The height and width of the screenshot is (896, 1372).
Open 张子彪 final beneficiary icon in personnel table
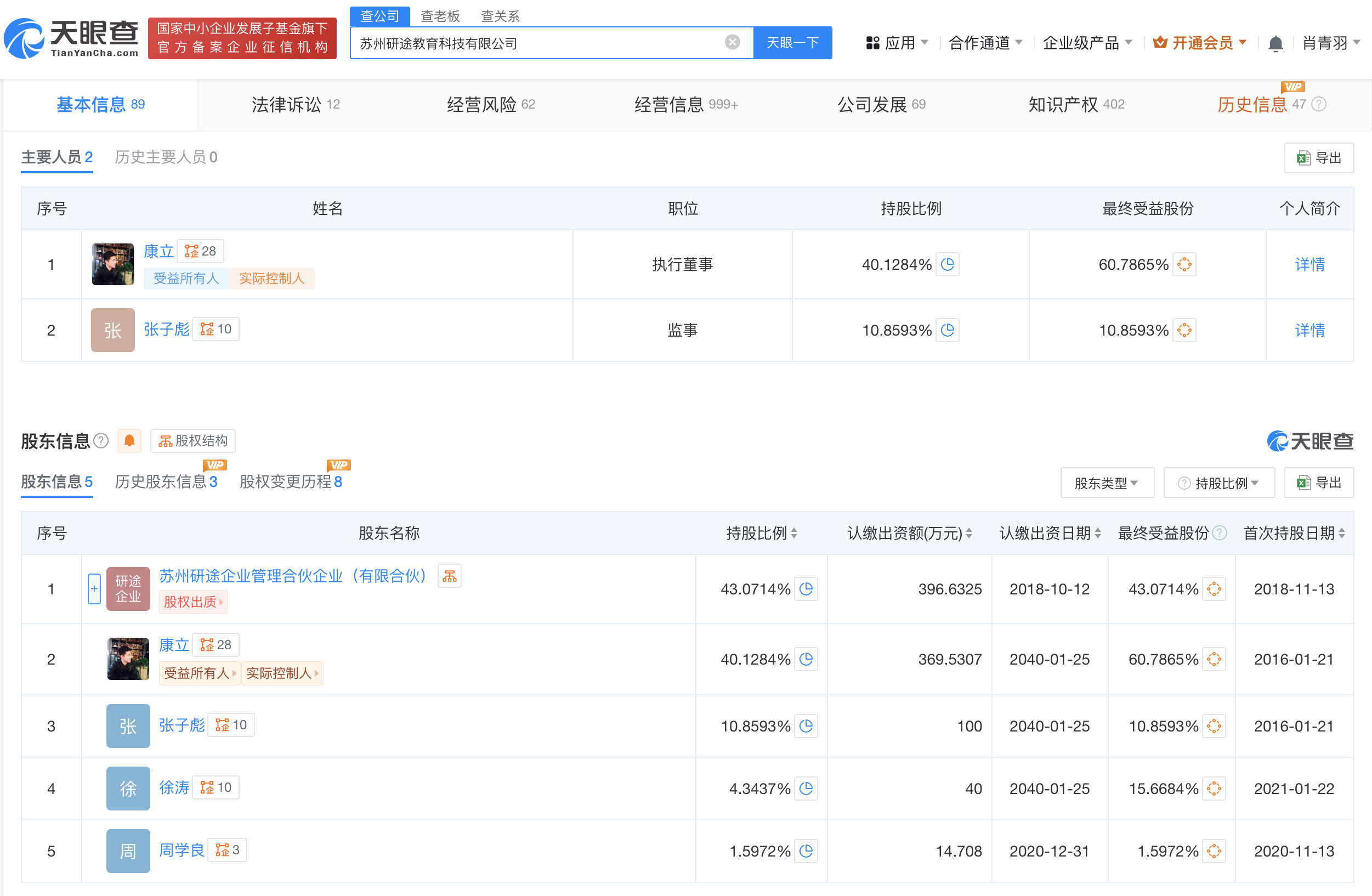tap(1184, 330)
